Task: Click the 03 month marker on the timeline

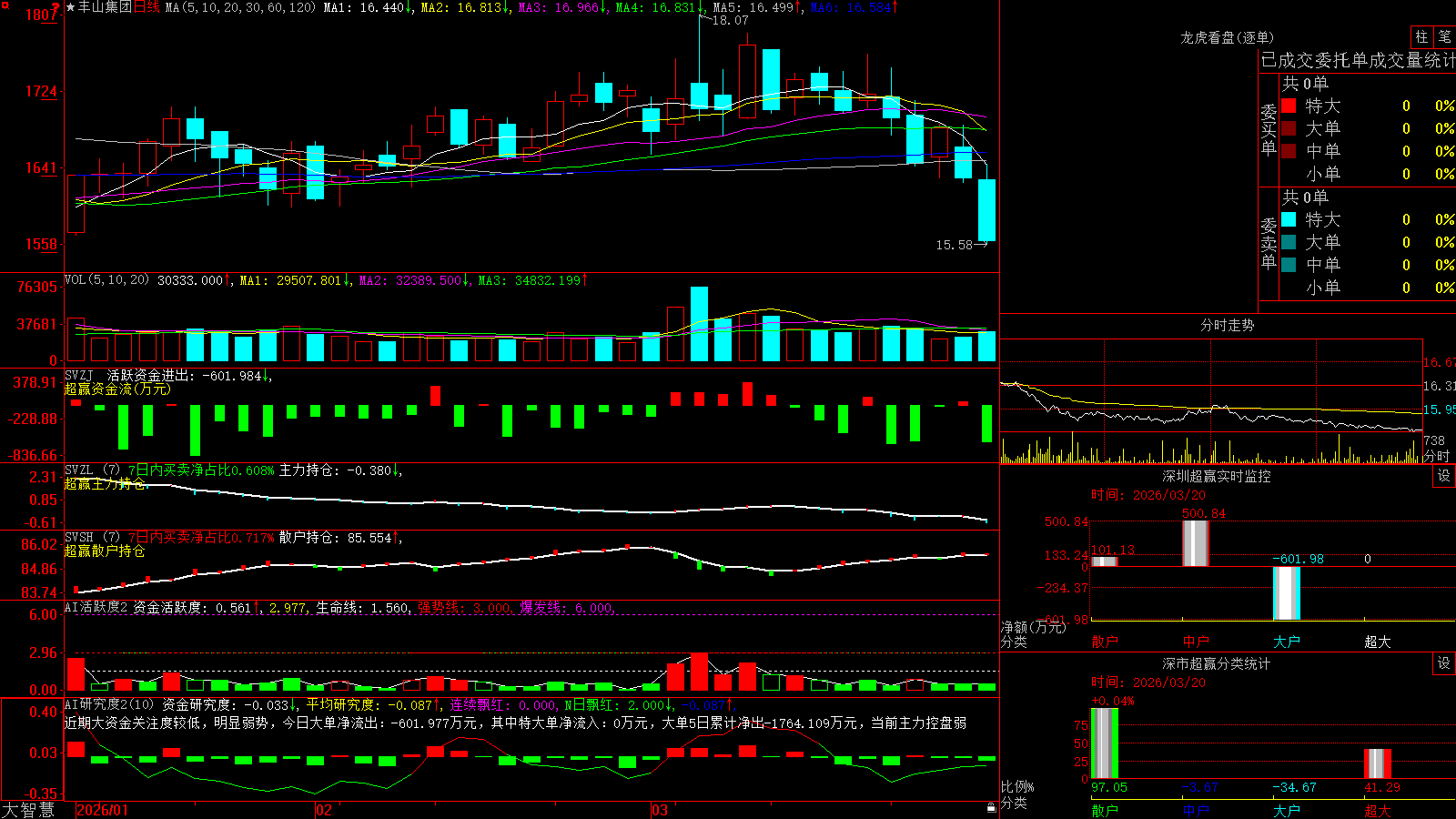Action: tap(660, 810)
